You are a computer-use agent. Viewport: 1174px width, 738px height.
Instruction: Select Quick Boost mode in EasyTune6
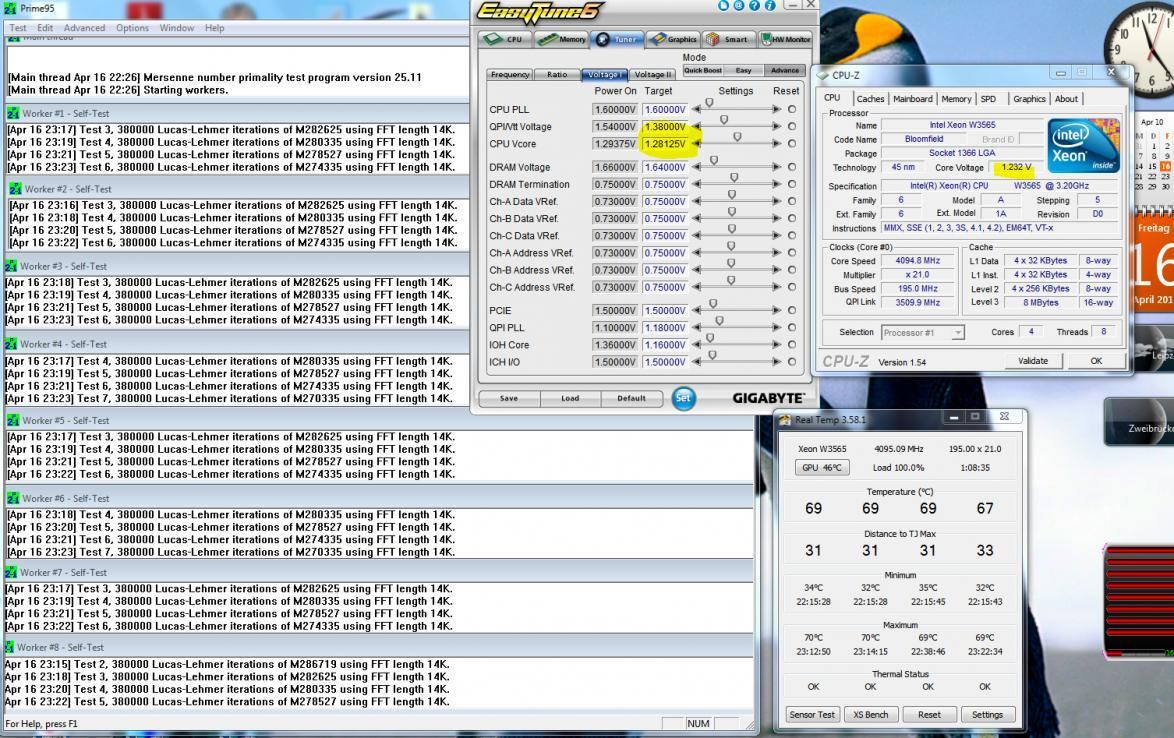pos(702,70)
